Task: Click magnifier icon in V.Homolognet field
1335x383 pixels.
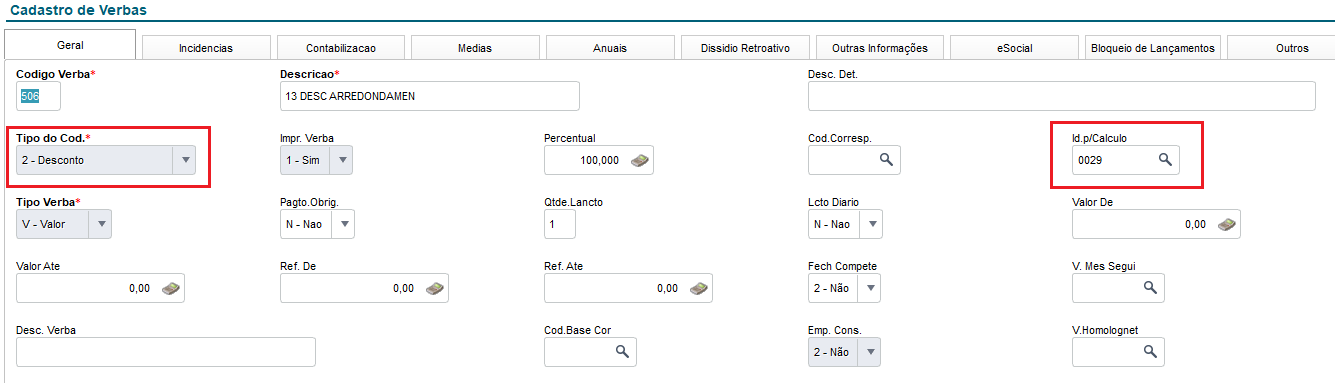Action: click(x=1150, y=352)
